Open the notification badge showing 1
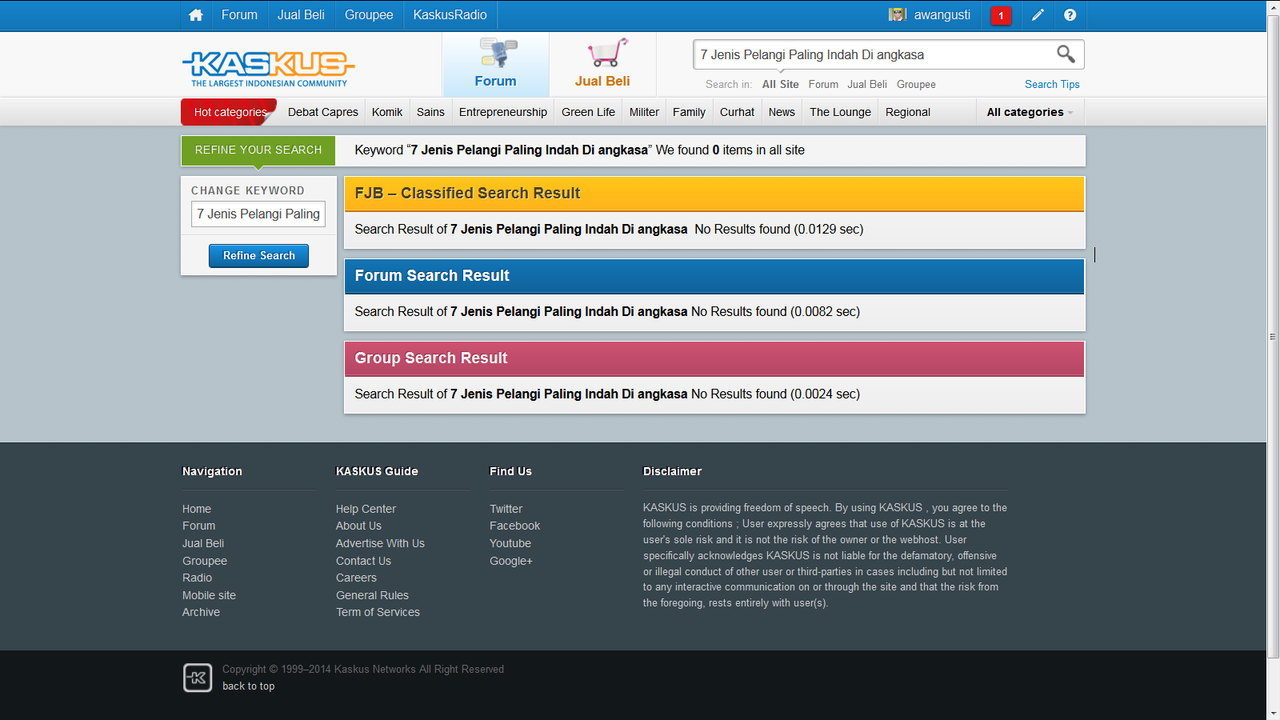 [1001, 15]
